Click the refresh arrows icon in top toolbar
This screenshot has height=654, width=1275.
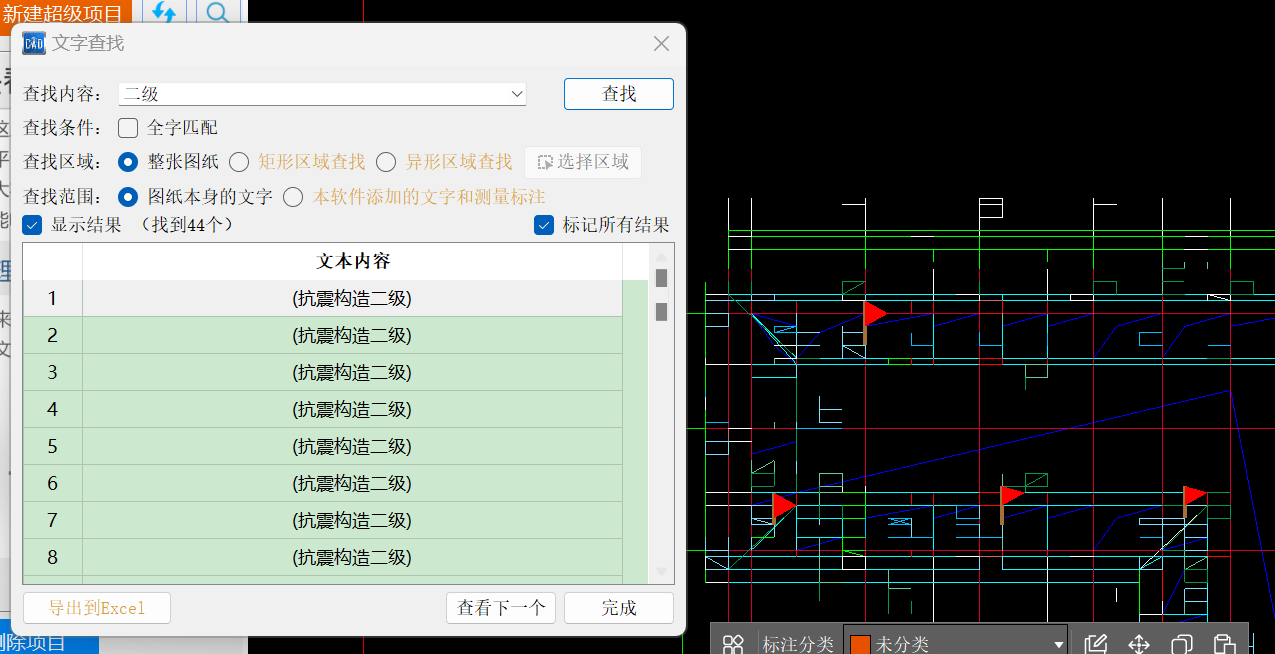tap(164, 12)
